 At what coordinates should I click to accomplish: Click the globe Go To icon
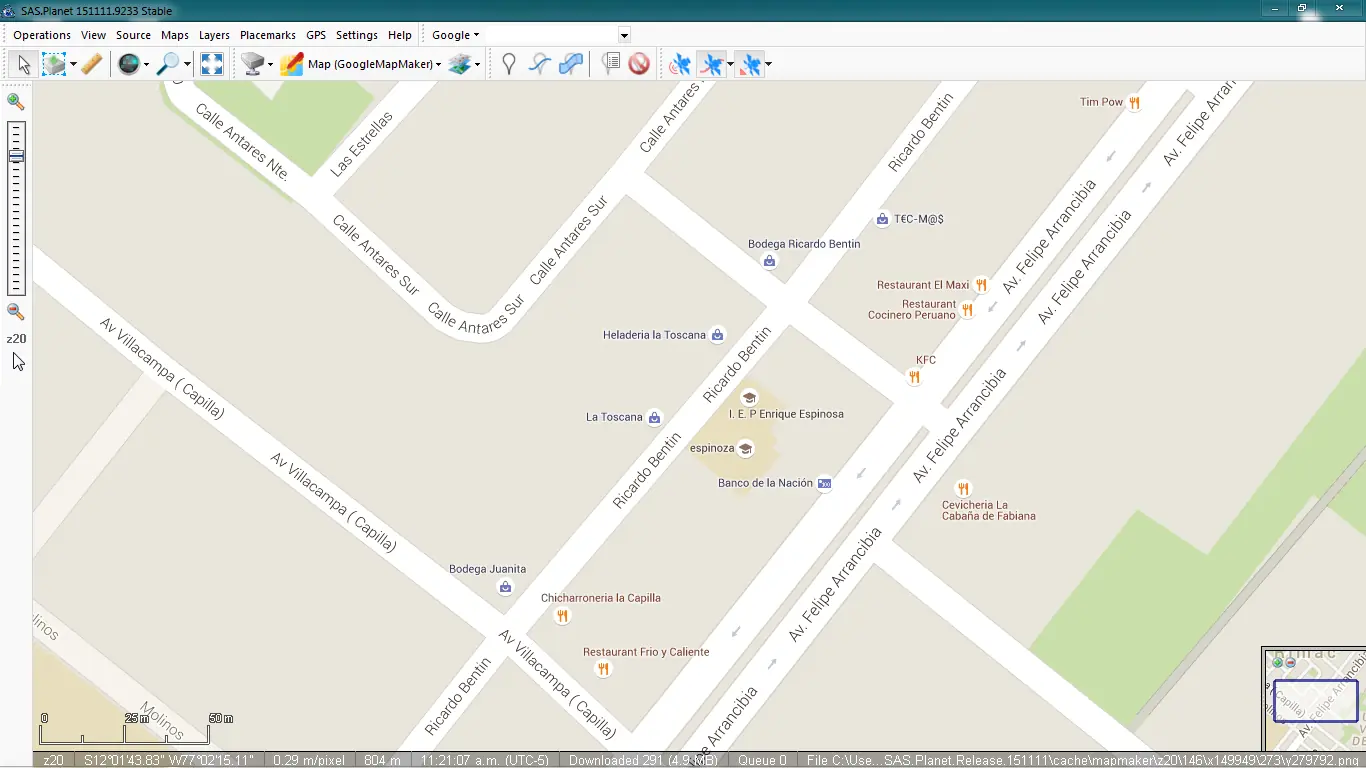click(x=129, y=64)
